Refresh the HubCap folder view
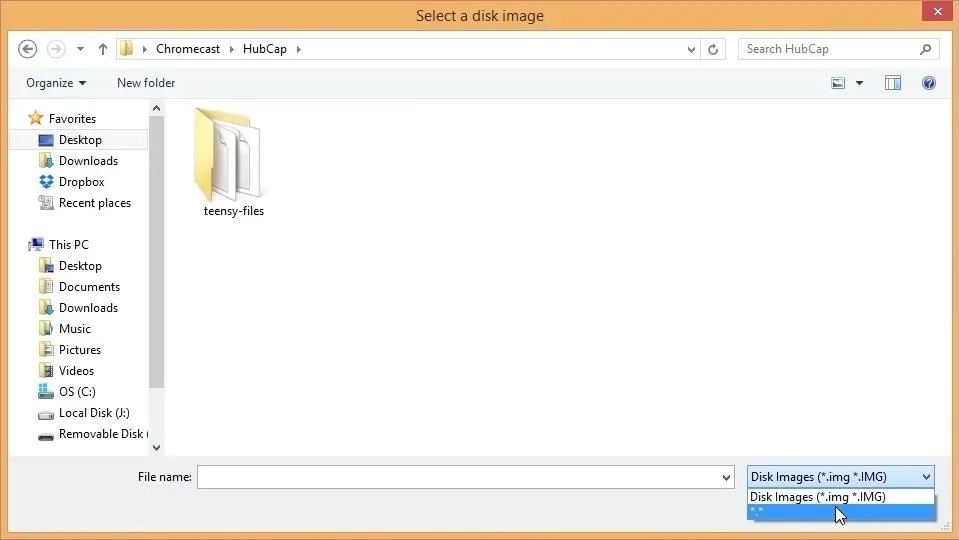The image size is (959, 540). point(713,50)
